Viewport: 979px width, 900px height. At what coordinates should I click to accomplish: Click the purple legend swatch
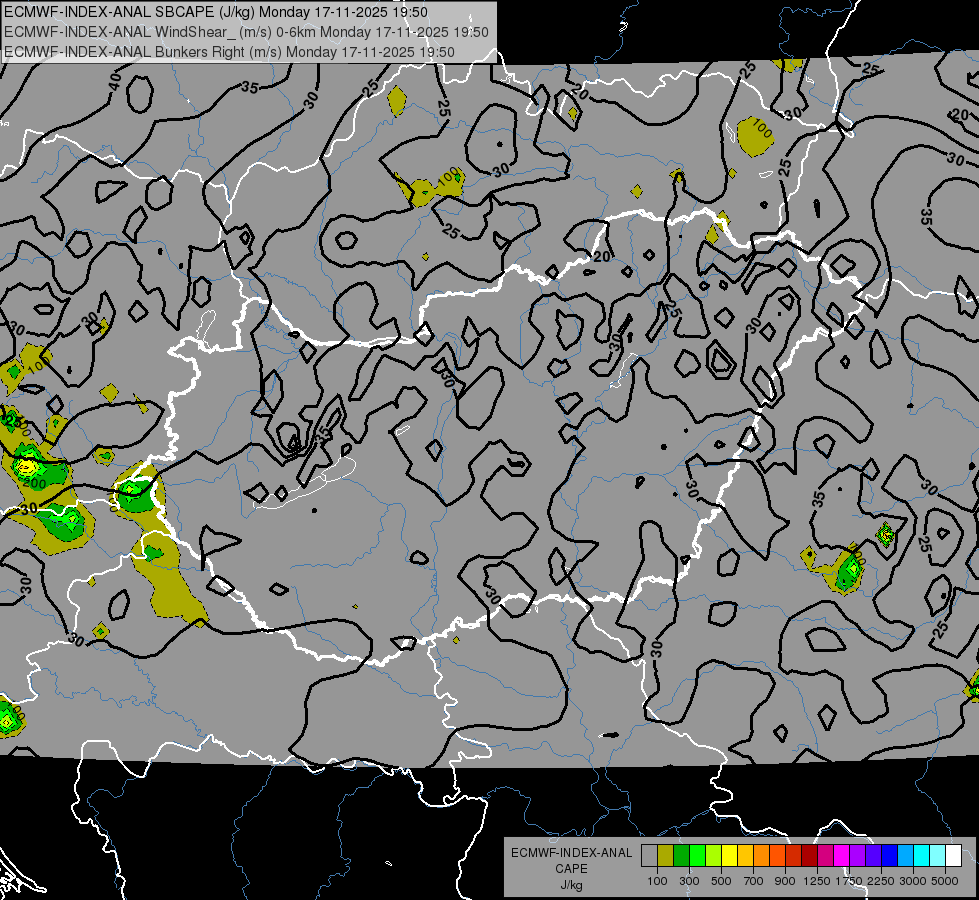[x=857, y=856]
